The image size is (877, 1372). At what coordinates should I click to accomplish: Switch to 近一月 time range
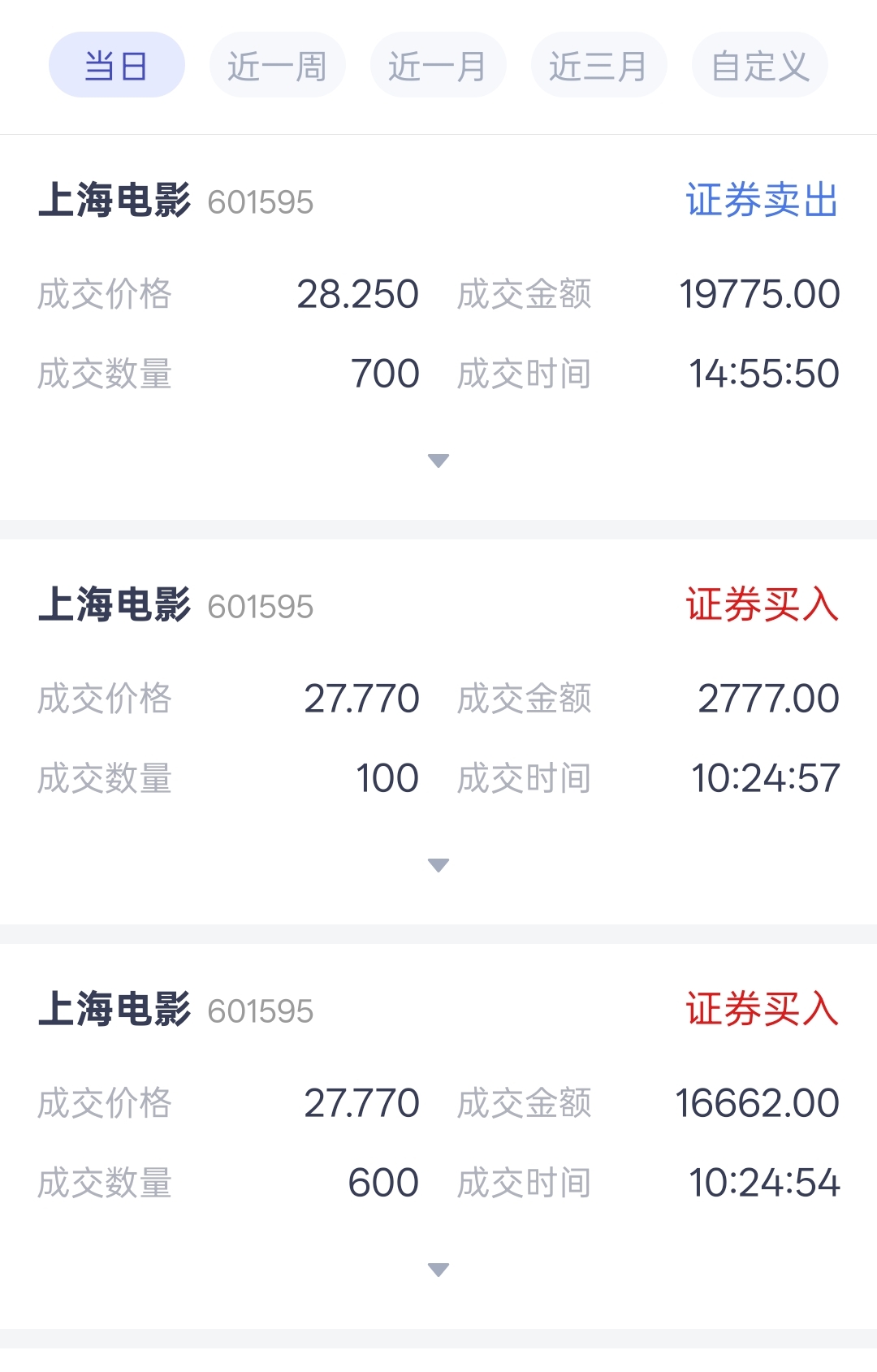438,65
